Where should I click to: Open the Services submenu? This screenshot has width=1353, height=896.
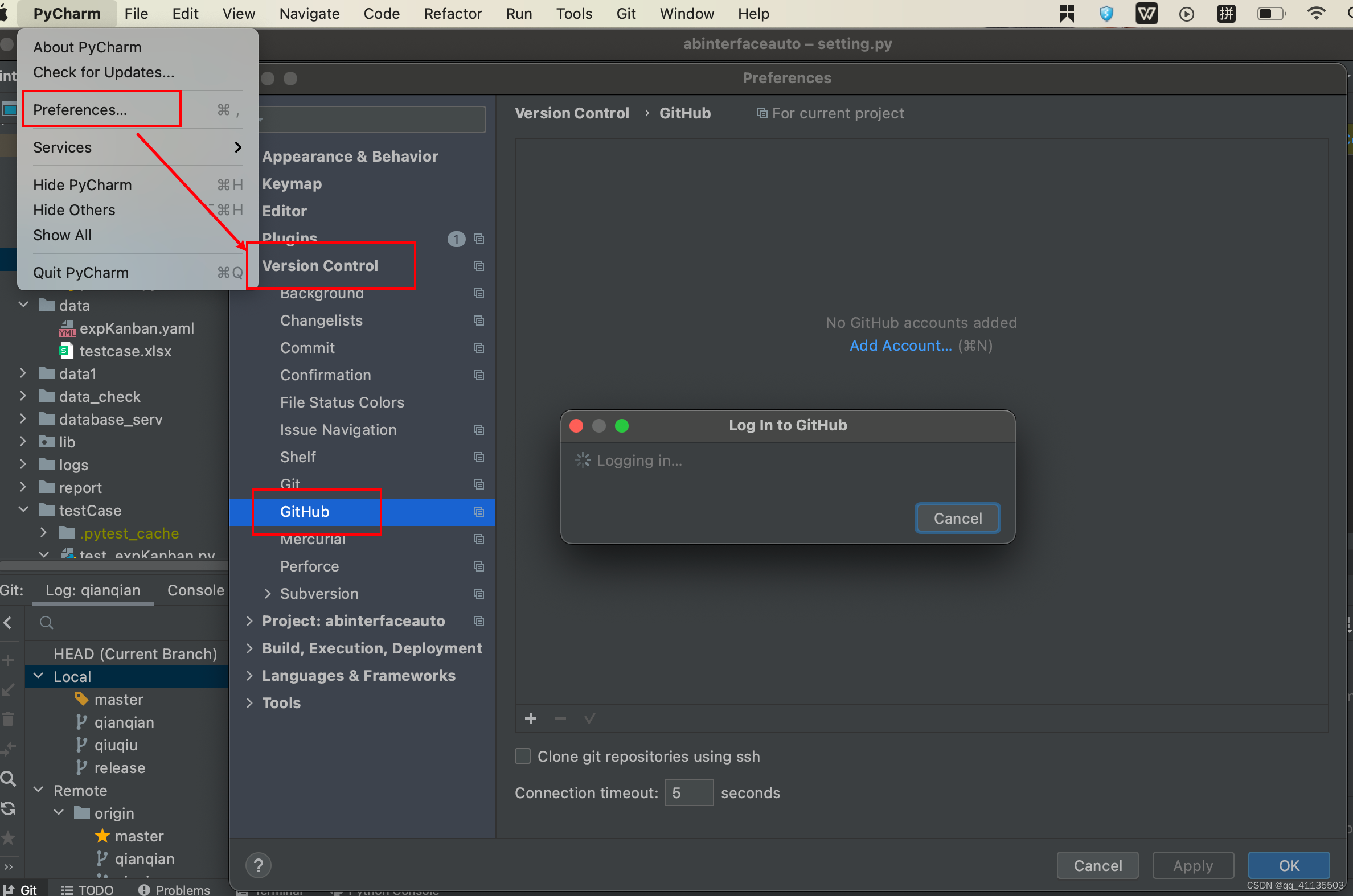click(x=138, y=147)
